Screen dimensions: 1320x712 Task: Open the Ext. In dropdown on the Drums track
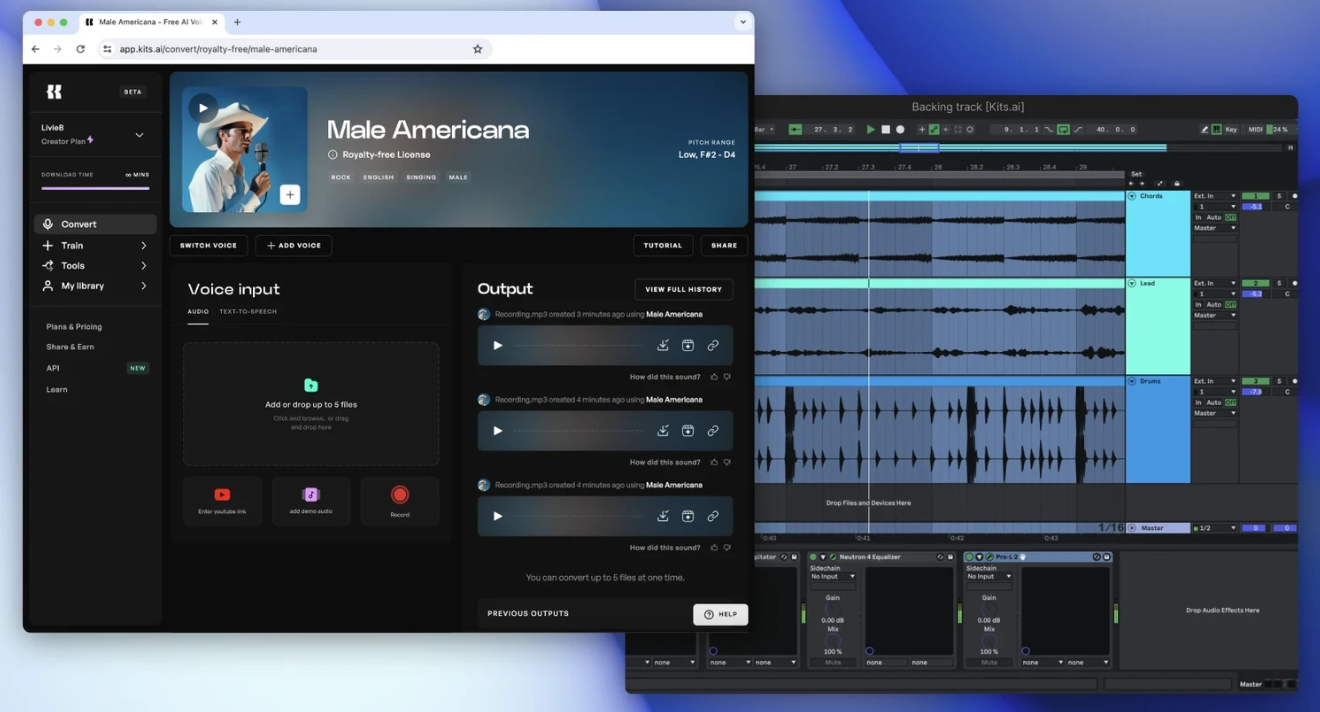1214,380
